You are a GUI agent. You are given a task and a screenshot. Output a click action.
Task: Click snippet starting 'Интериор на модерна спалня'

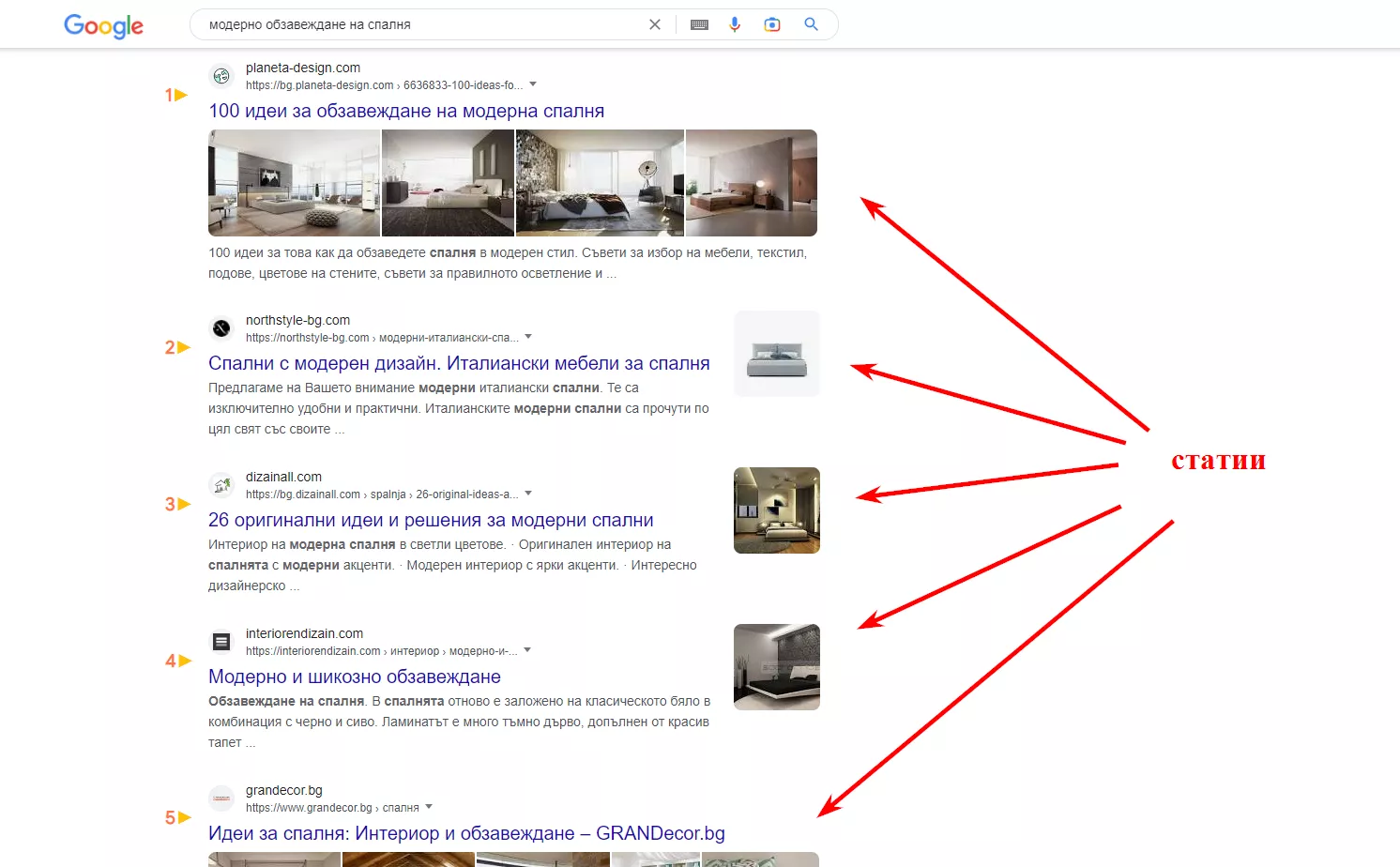[x=452, y=565]
